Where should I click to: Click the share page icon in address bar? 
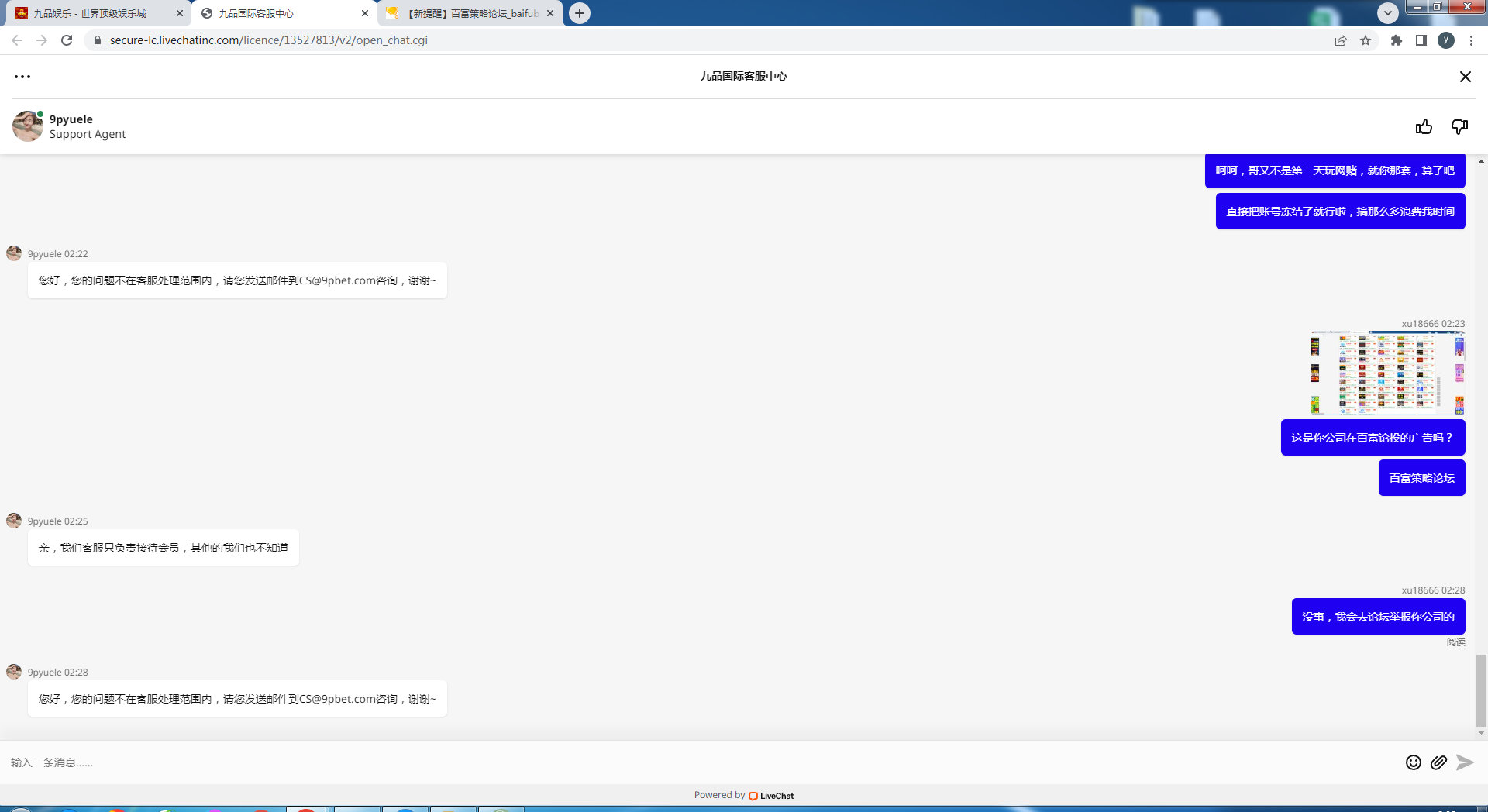click(1340, 40)
